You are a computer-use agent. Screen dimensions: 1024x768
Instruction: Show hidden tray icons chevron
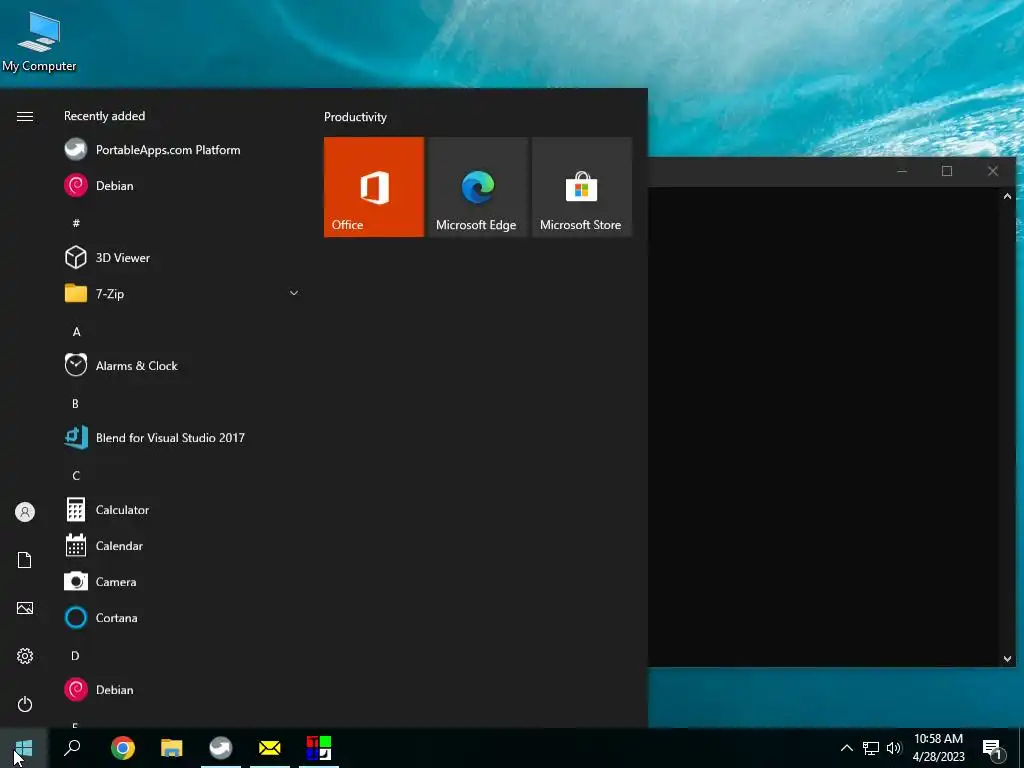[x=846, y=748]
